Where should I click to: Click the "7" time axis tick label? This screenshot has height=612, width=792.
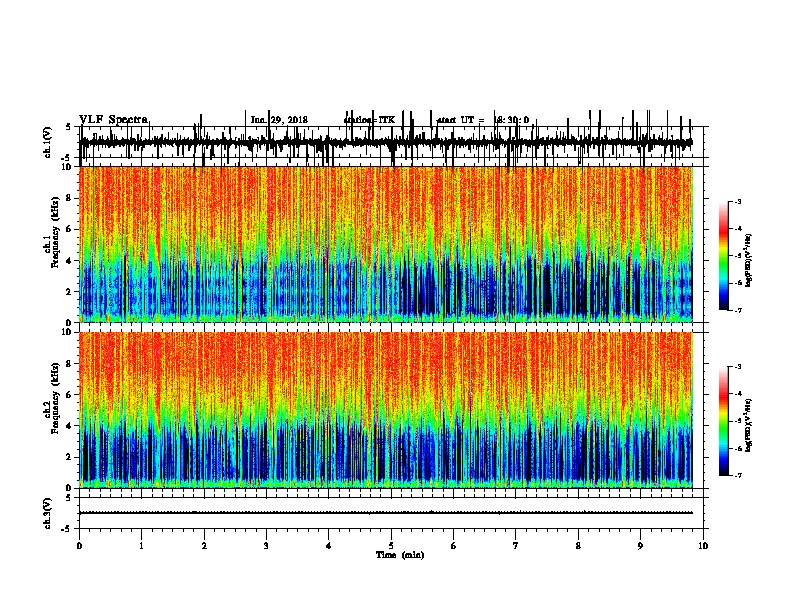click(516, 546)
